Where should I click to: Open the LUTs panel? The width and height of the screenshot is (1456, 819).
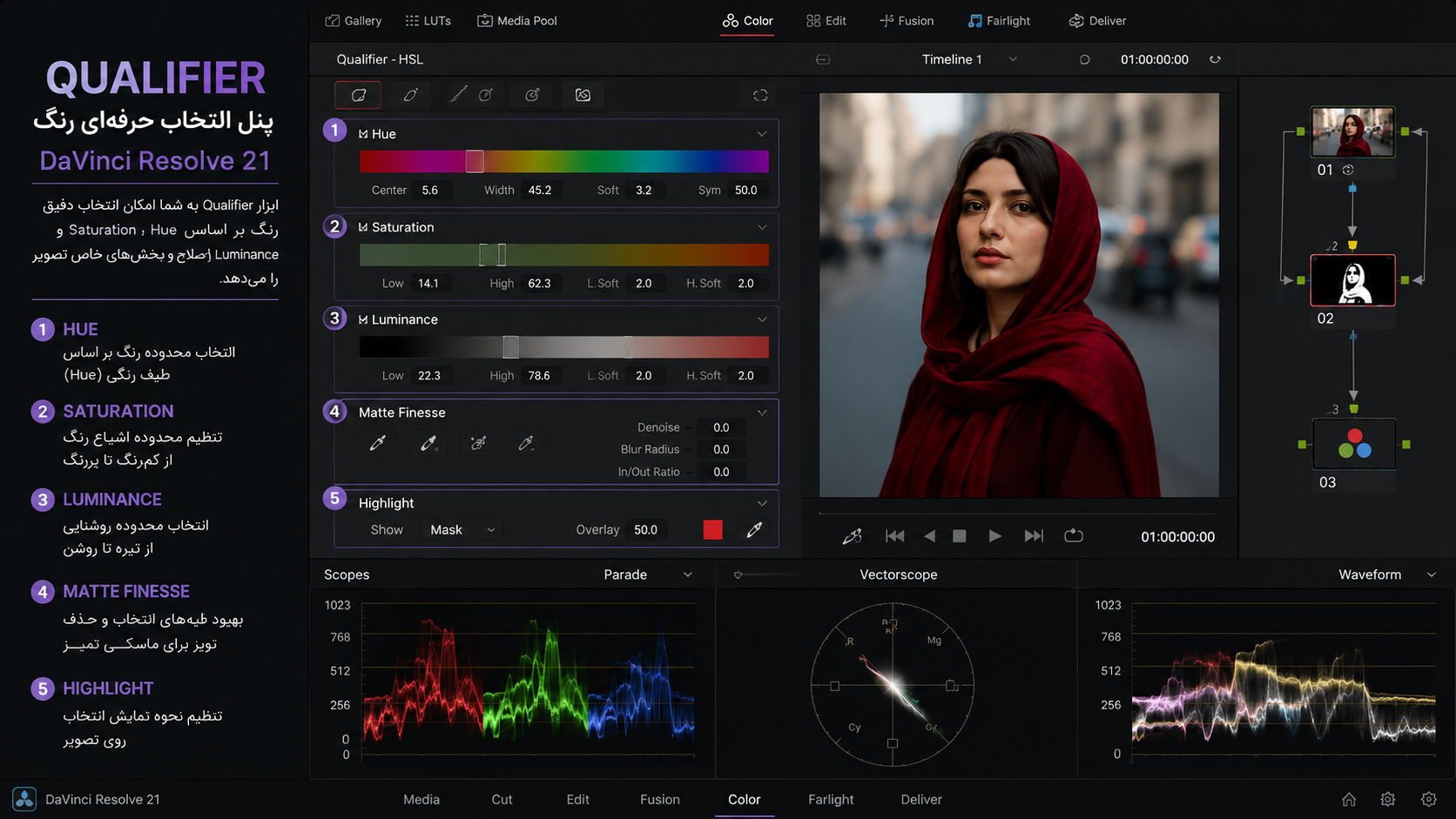428,21
